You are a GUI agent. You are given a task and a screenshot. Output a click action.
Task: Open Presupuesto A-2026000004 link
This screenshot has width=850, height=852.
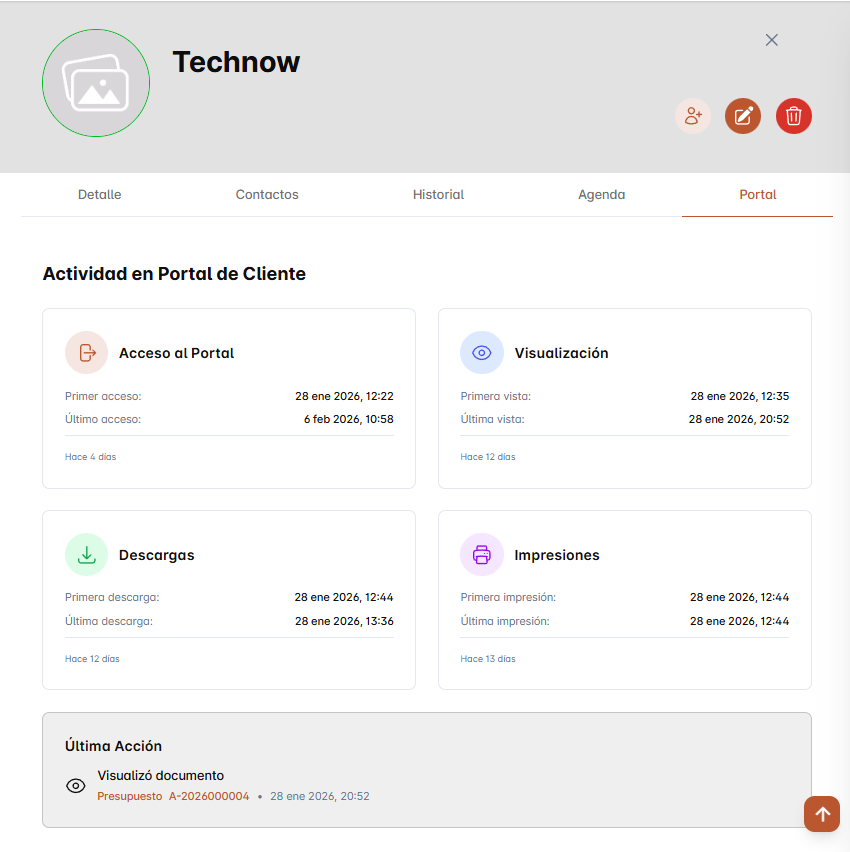pyautogui.click(x=173, y=797)
